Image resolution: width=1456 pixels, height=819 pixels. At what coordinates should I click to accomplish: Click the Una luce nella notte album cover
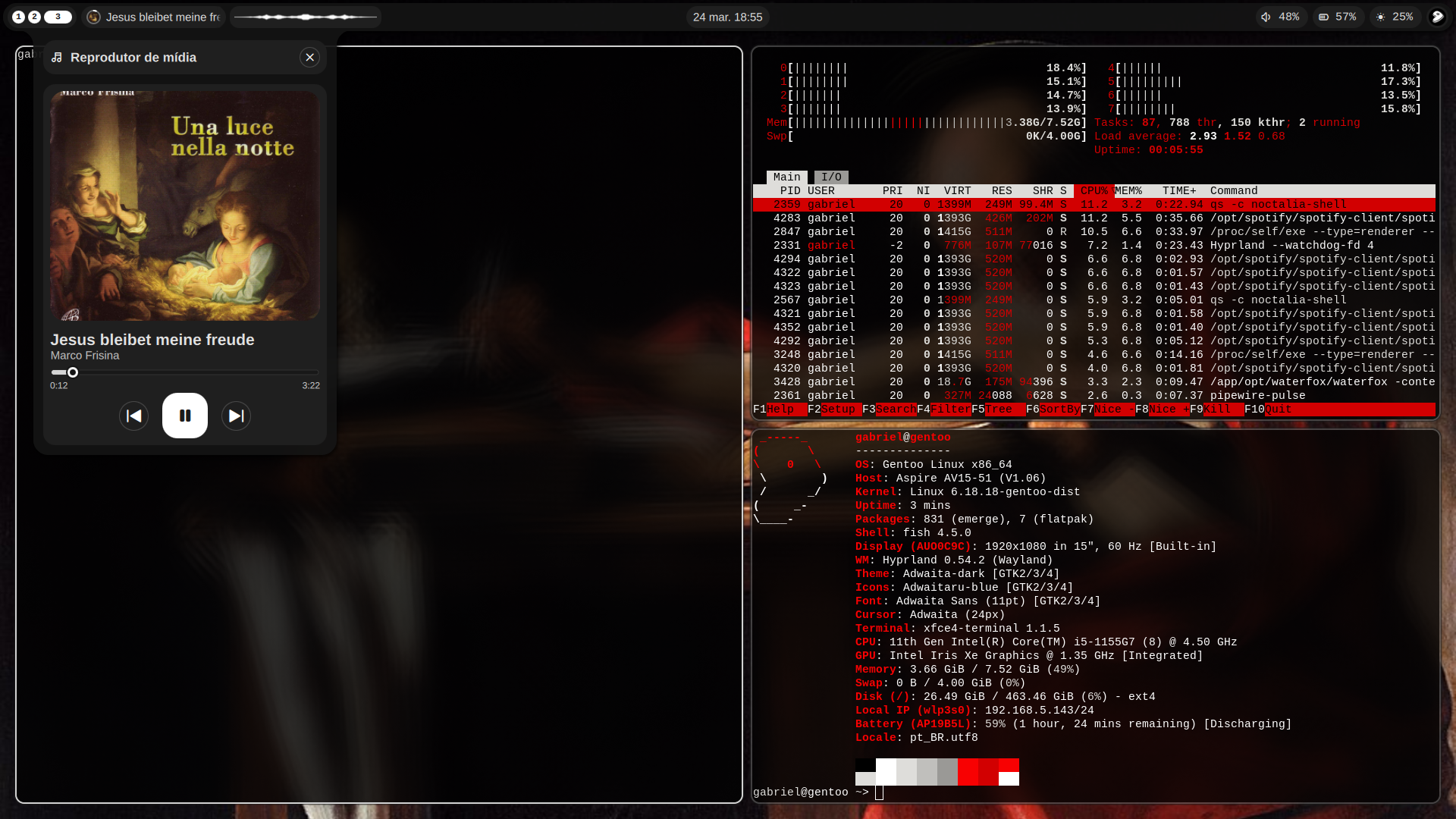pyautogui.click(x=184, y=205)
